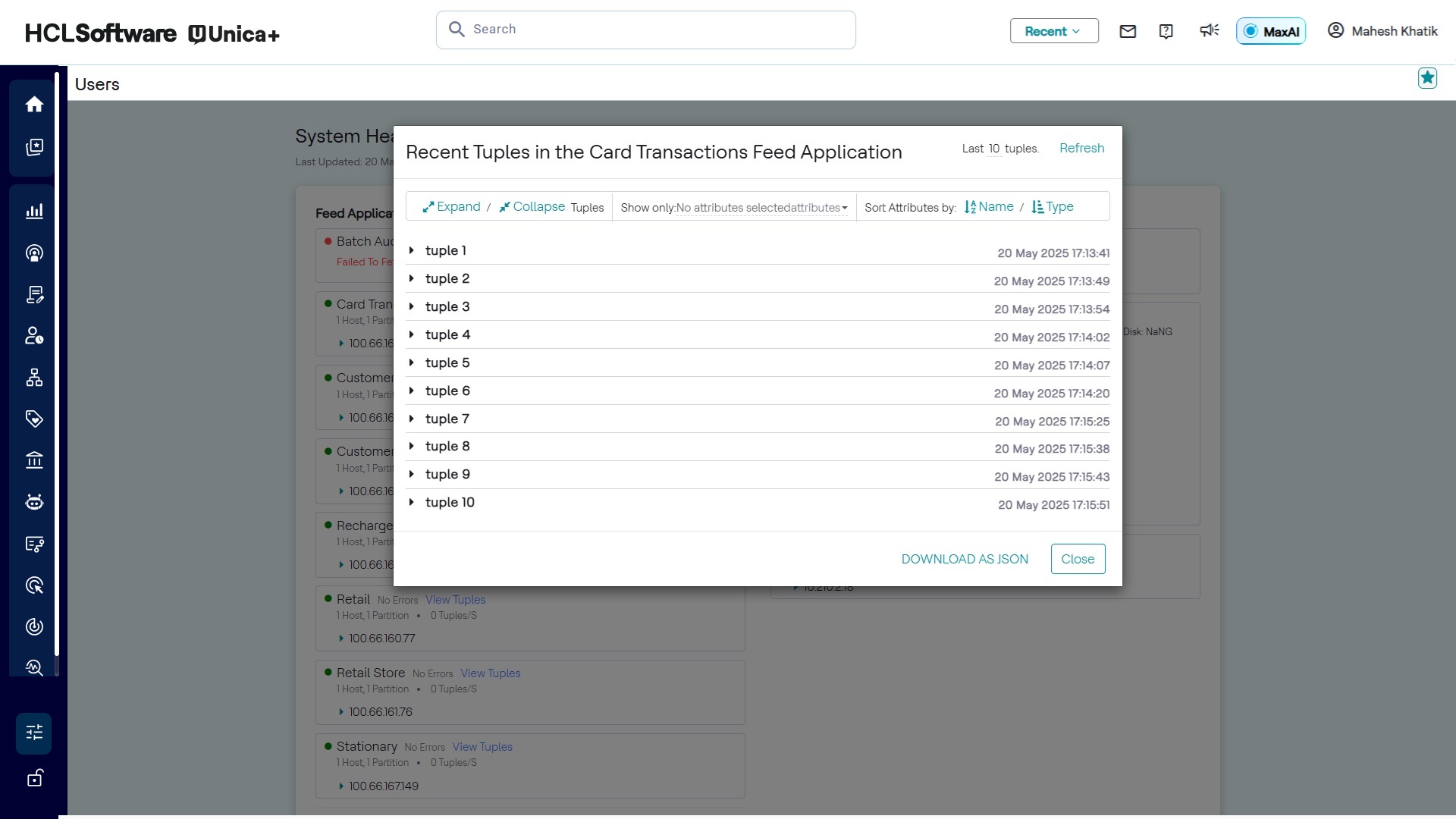The image size is (1456, 819).
Task: Sort attributes by Name
Action: pyautogui.click(x=989, y=207)
